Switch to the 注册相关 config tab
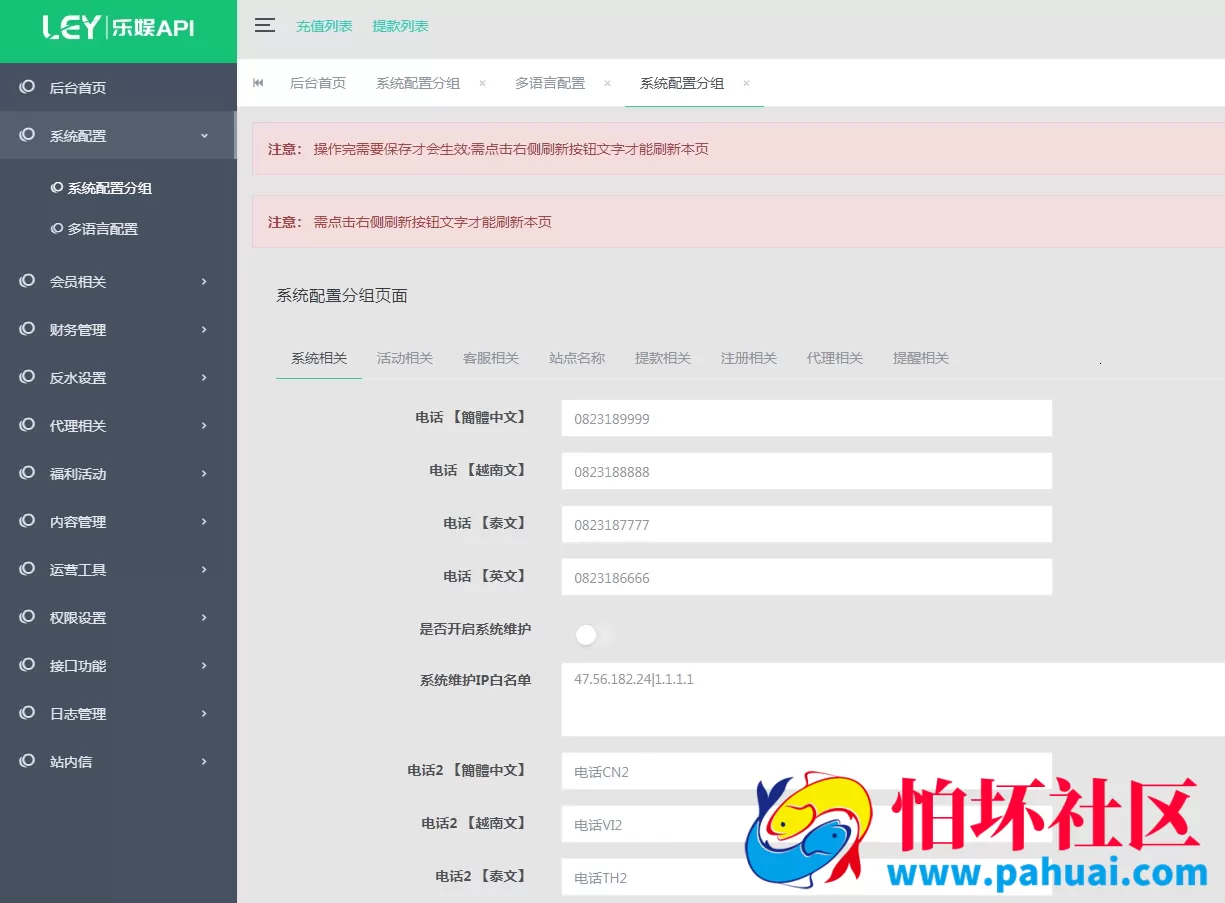This screenshot has height=903, width=1225. [749, 358]
